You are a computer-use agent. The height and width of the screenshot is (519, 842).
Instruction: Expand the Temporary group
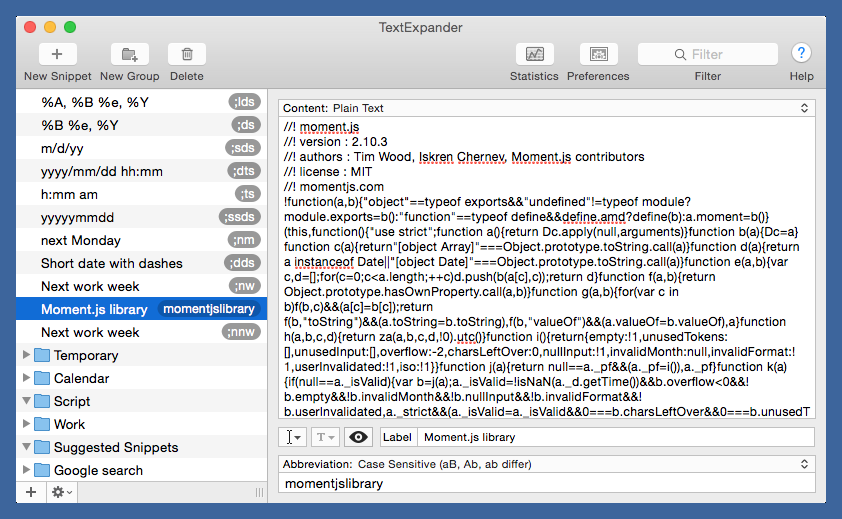click(26, 355)
